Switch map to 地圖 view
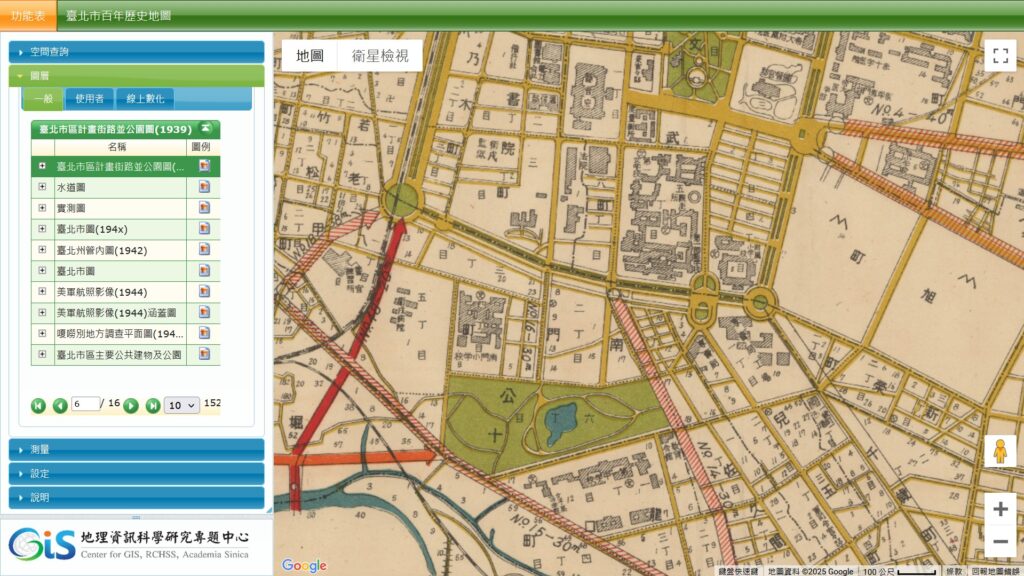1024x576 pixels. point(310,56)
